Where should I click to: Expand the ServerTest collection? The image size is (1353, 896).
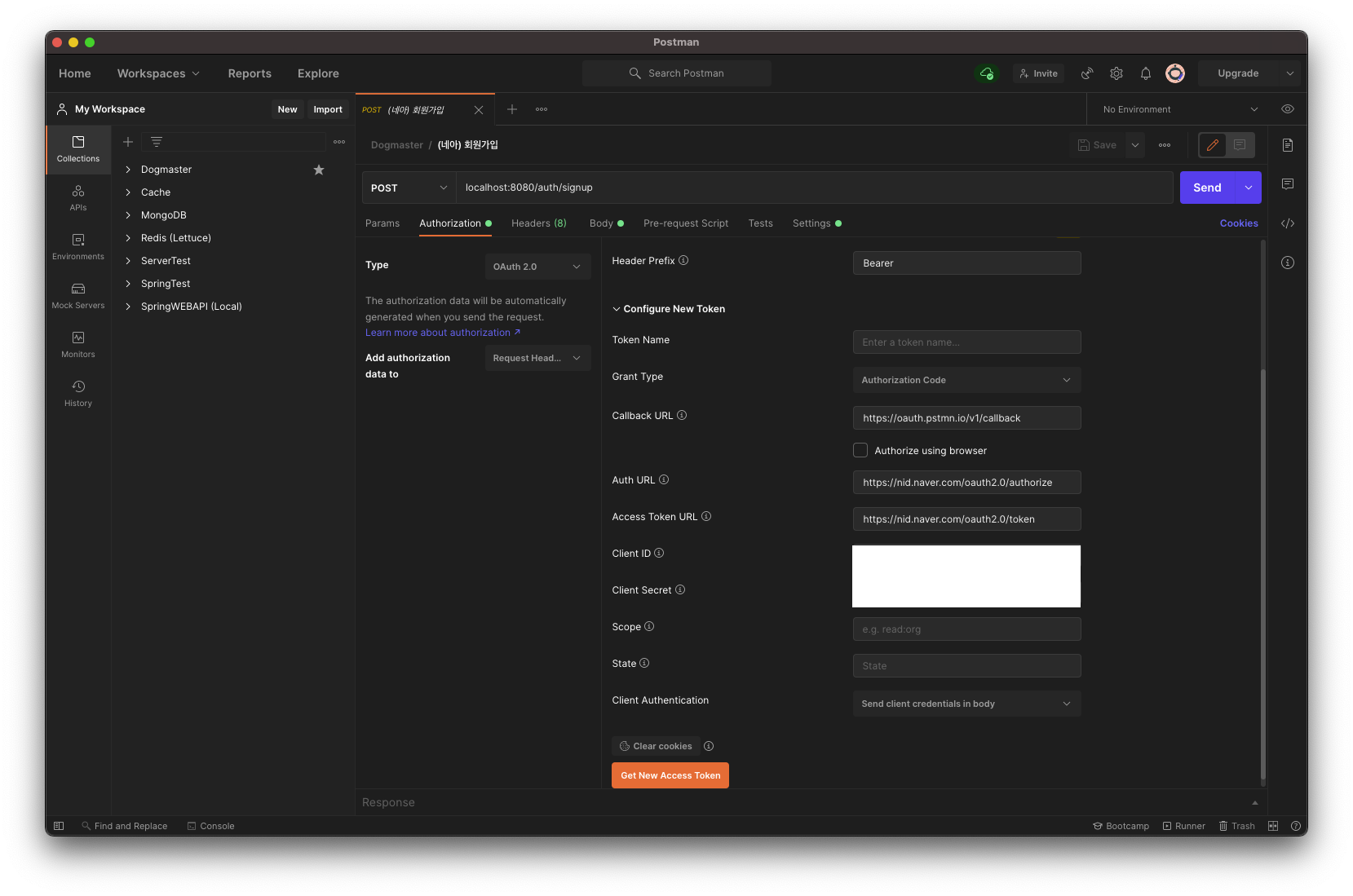(x=128, y=261)
